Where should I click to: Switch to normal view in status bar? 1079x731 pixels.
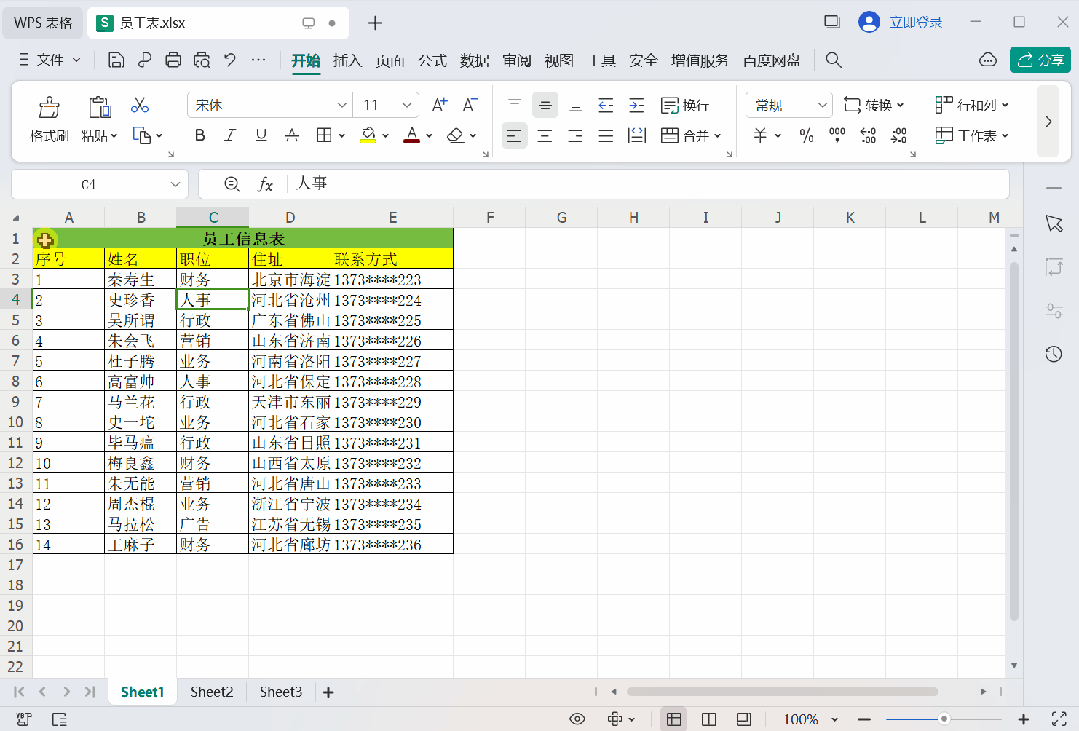(674, 719)
